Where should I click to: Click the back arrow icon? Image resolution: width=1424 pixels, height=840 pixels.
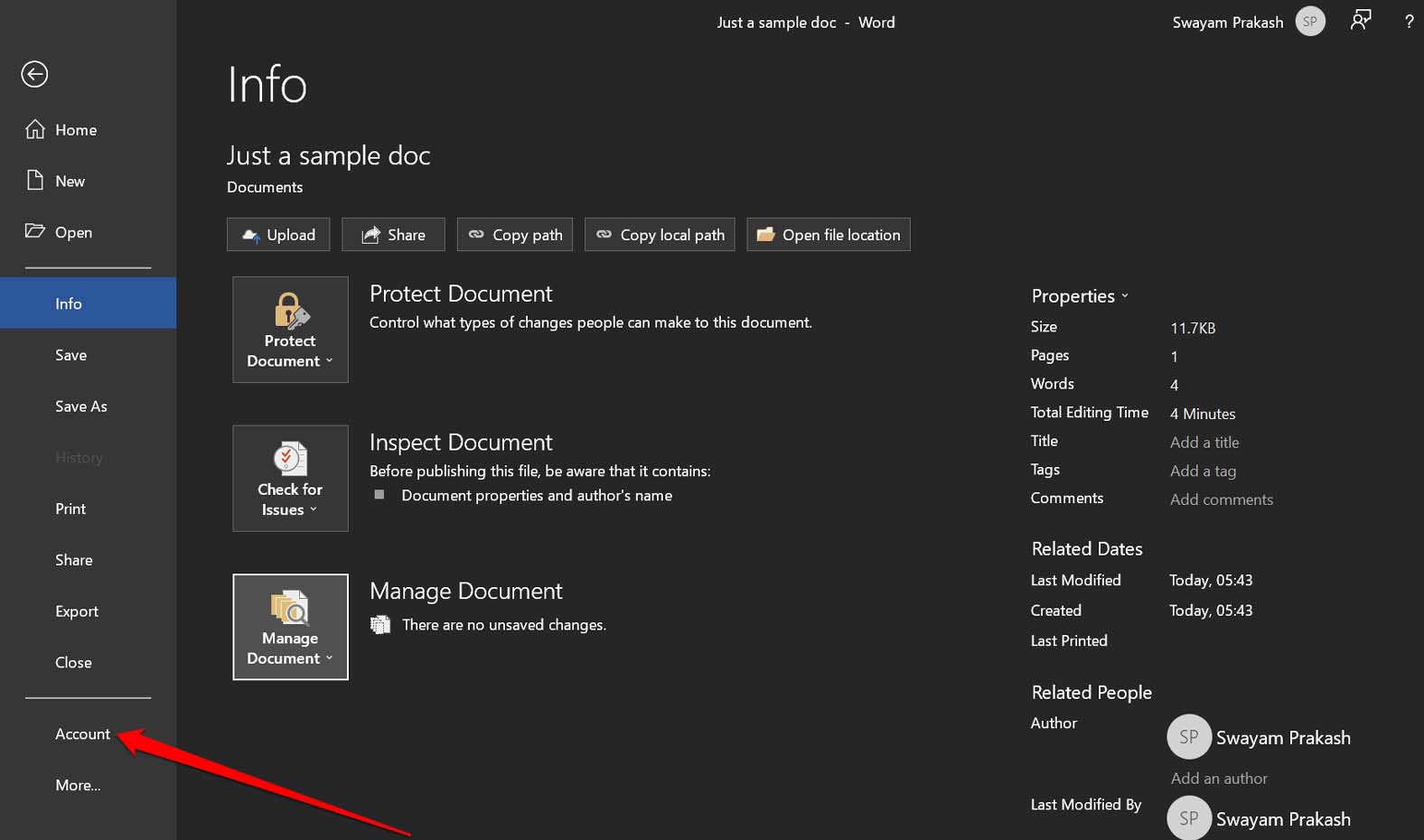click(x=34, y=74)
